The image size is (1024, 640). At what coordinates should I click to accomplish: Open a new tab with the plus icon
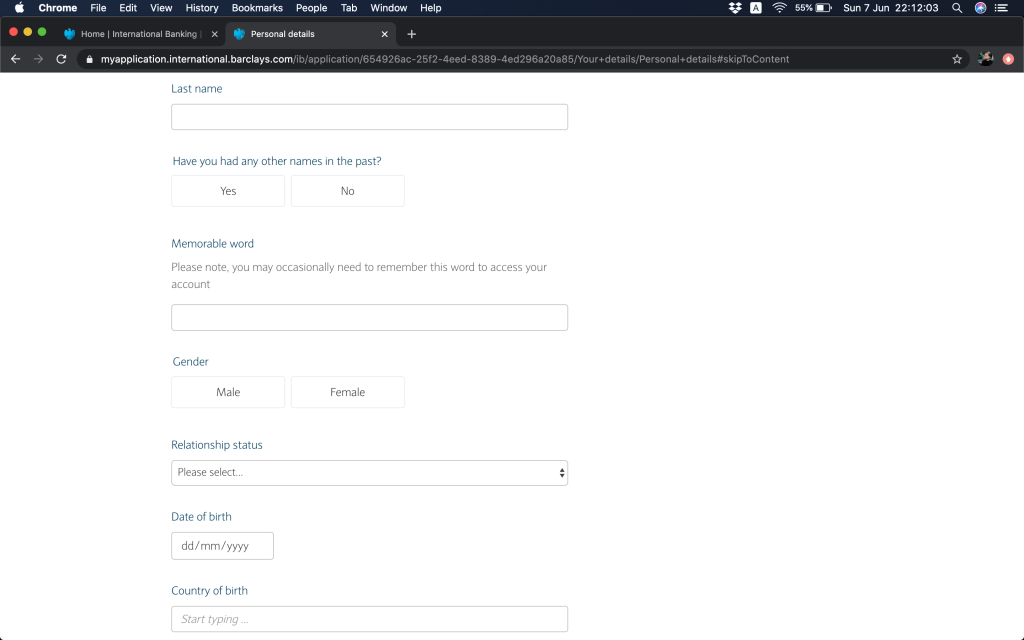(x=411, y=34)
